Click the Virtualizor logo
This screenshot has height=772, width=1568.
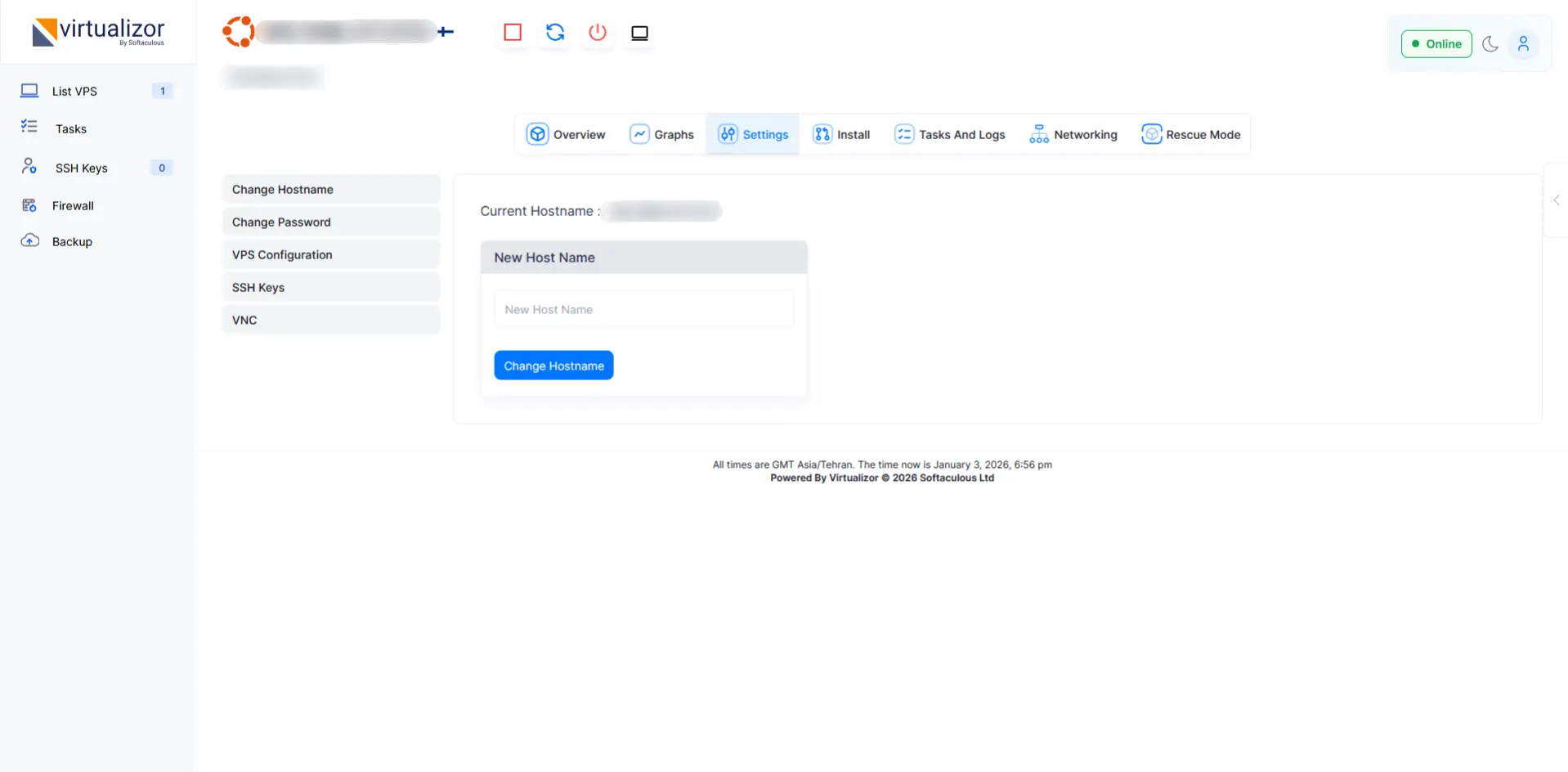98,33
